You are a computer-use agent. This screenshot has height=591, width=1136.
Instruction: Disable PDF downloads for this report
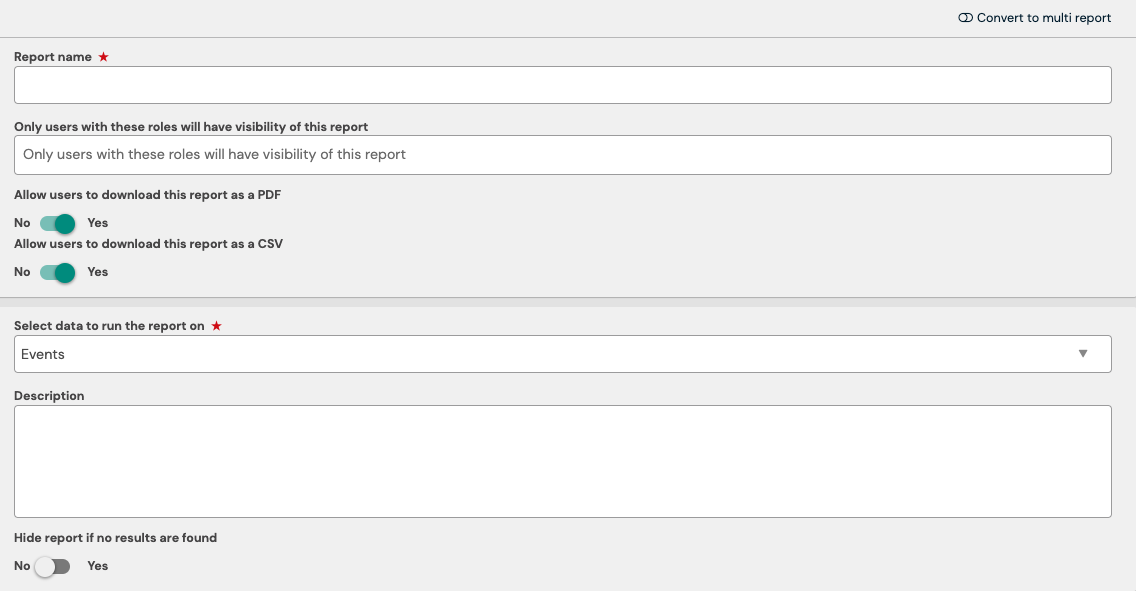coord(57,222)
